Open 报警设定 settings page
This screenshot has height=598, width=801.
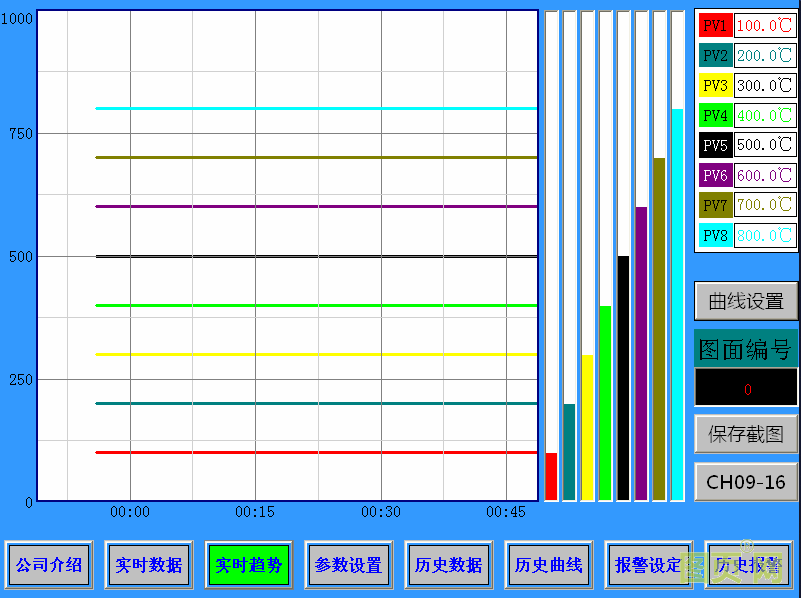point(649,565)
